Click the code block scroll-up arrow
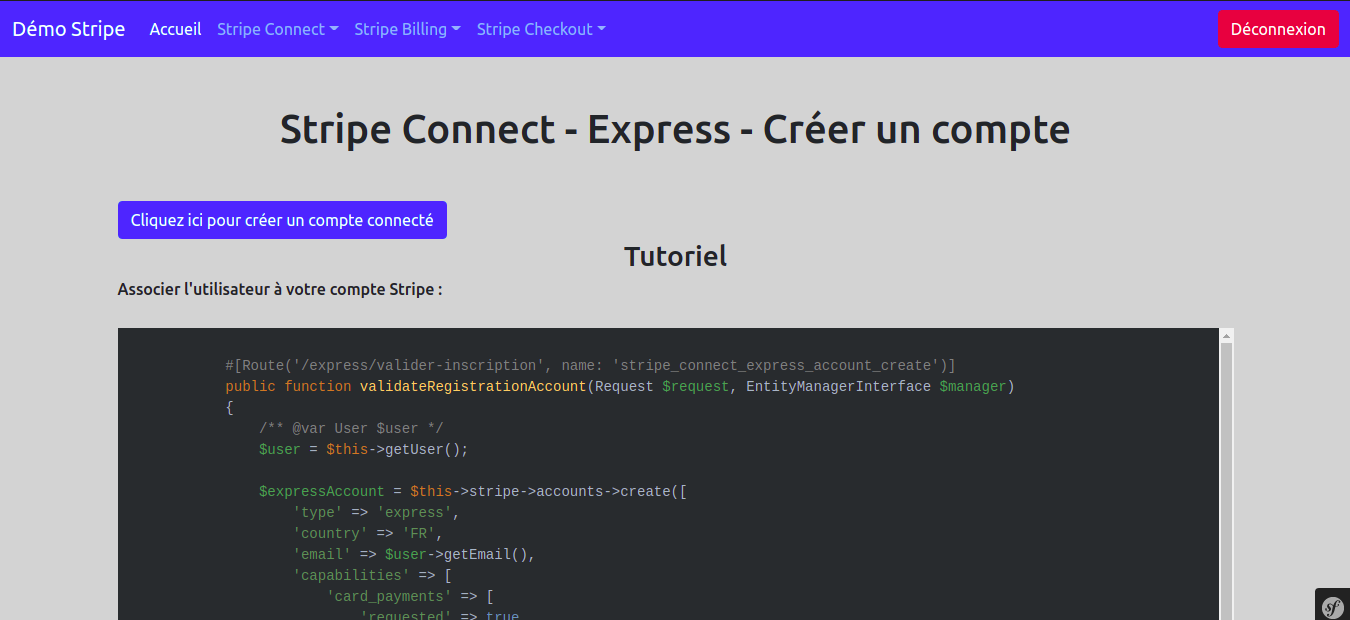The width and height of the screenshot is (1350, 620). (1227, 337)
